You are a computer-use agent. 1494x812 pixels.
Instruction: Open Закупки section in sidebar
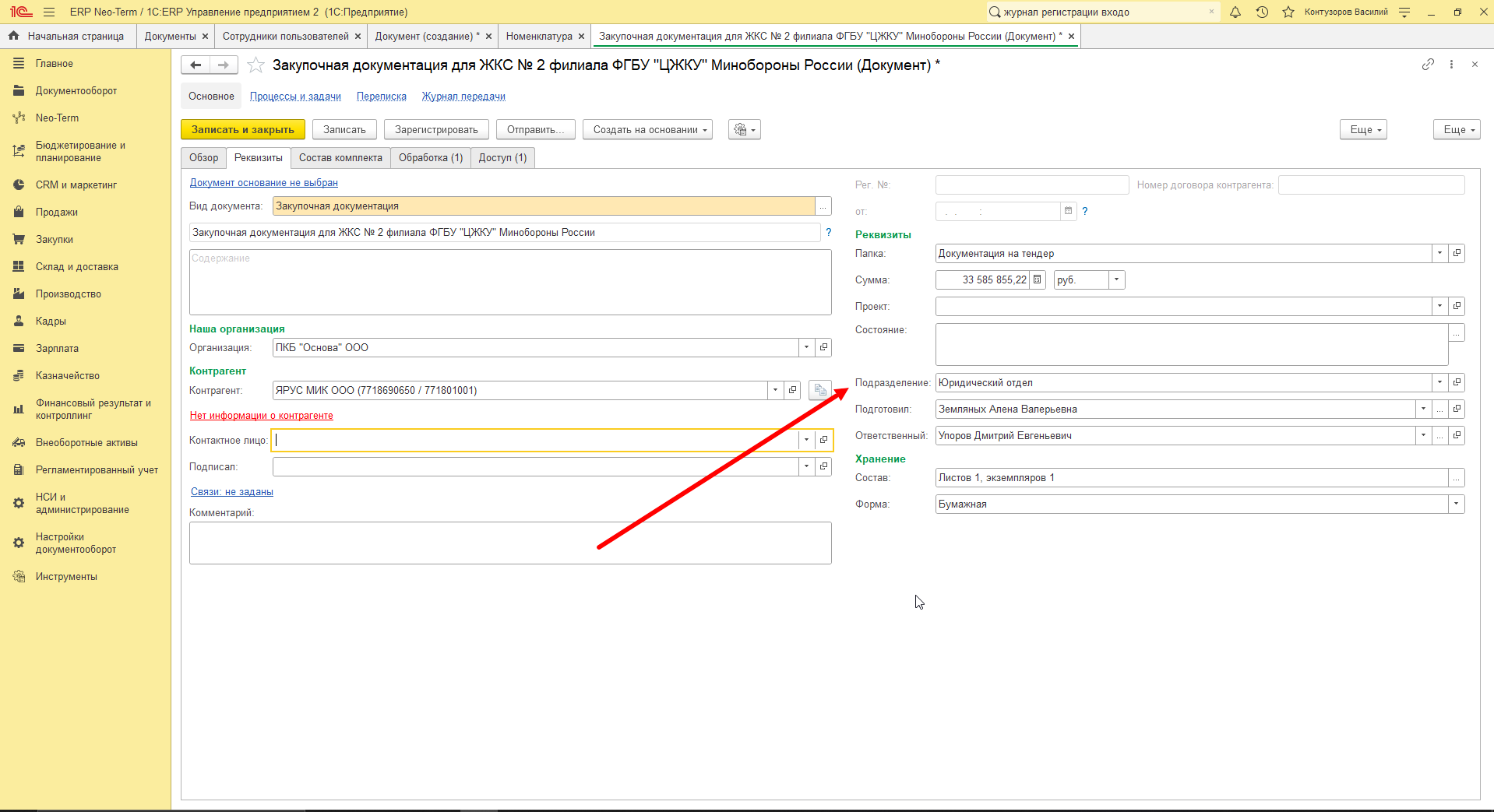55,239
